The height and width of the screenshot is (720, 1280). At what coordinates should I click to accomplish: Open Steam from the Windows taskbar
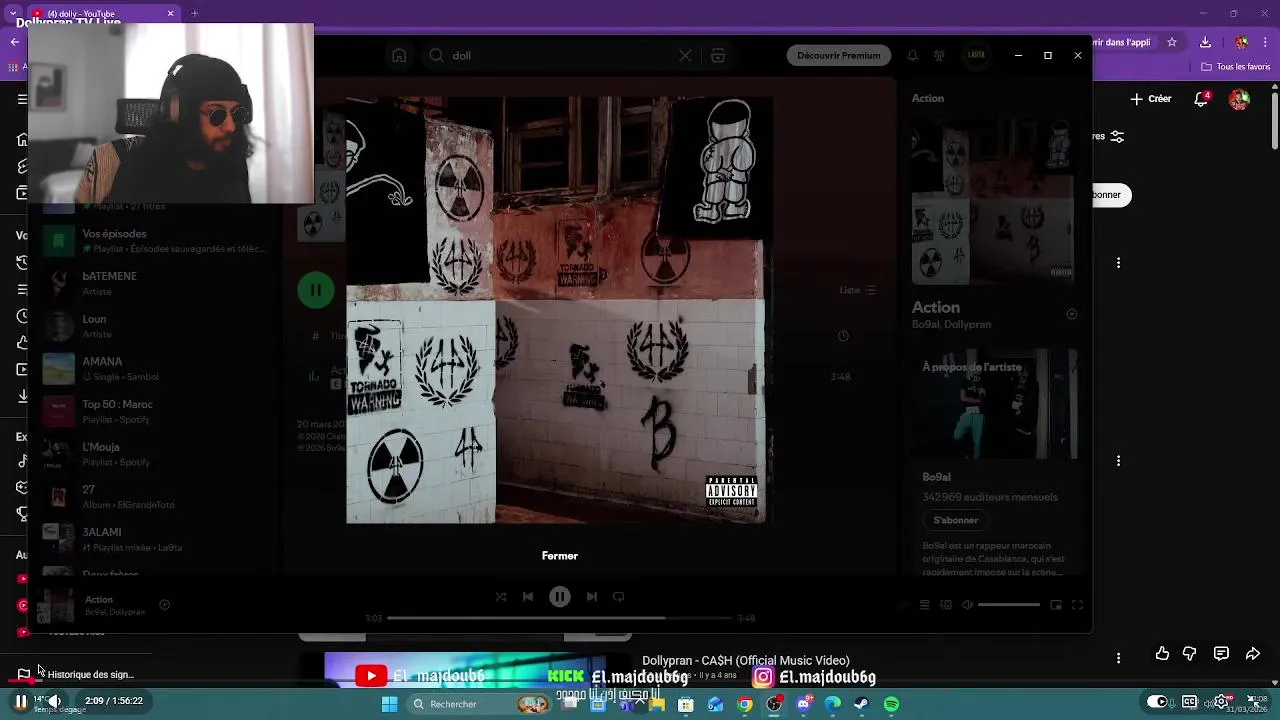coord(861,705)
